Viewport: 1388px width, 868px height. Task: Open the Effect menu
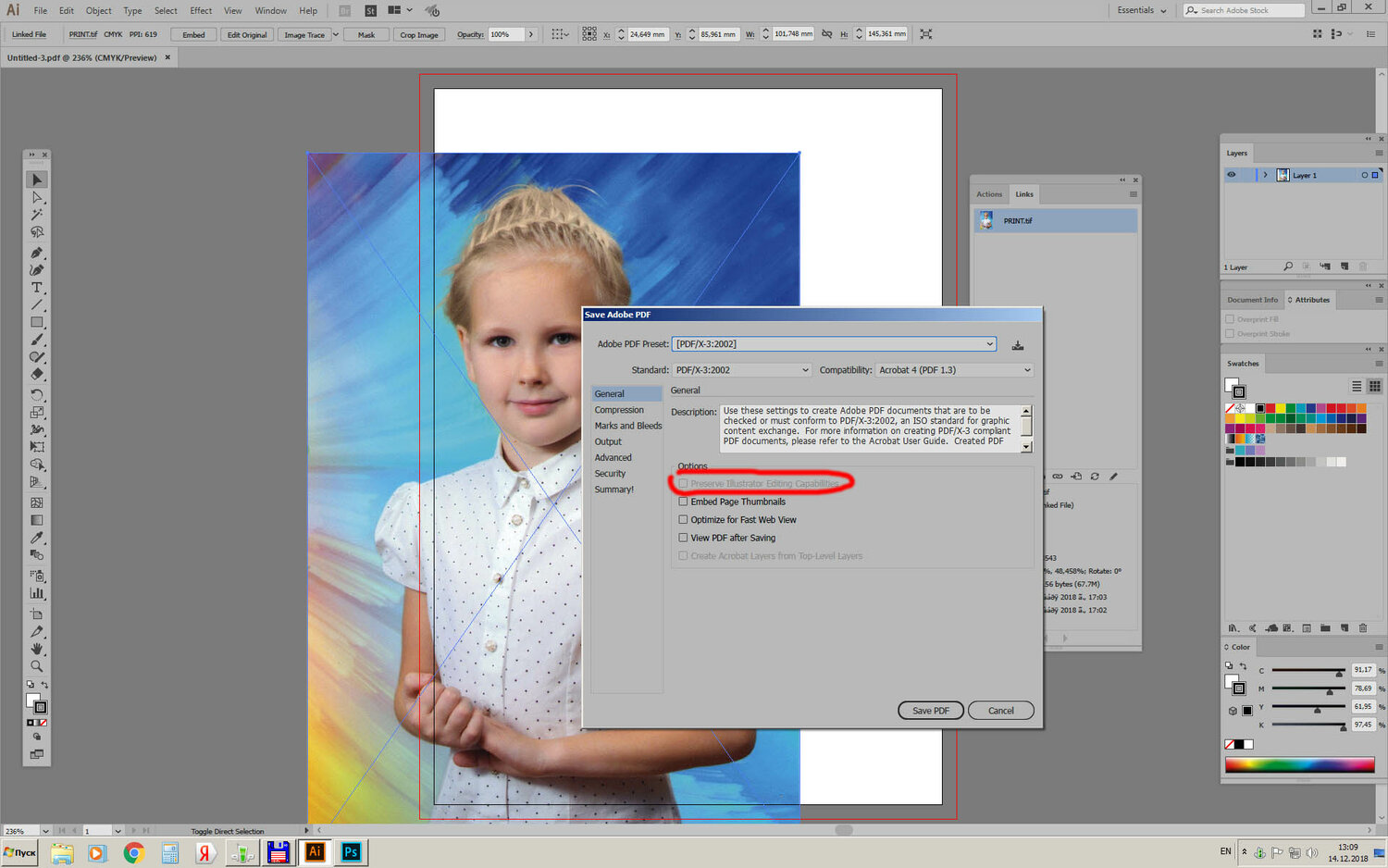pos(201,11)
